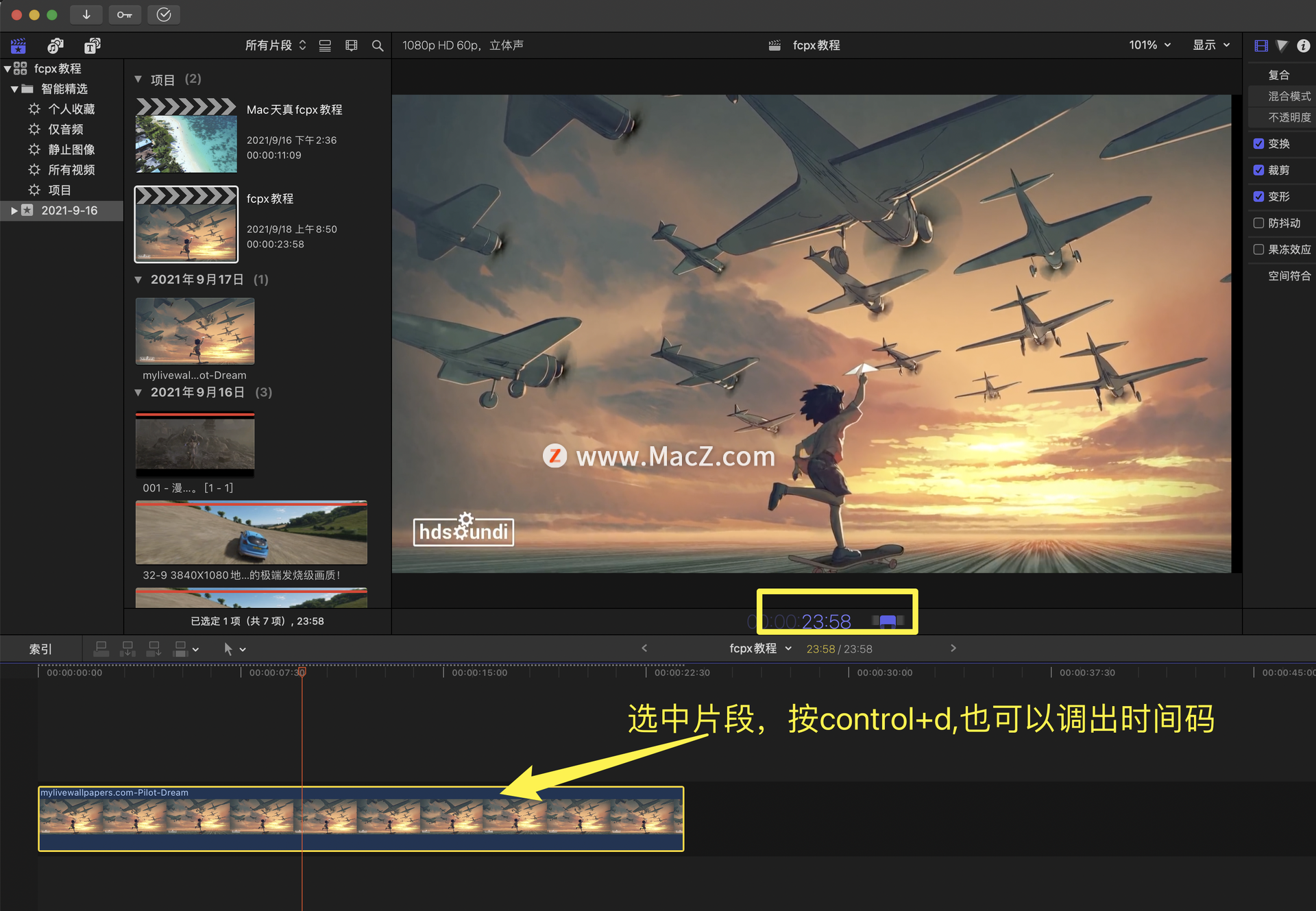Click the 00:00:15:00 timeline ruler mark
Screen dimensions: 1316x911
click(x=480, y=672)
